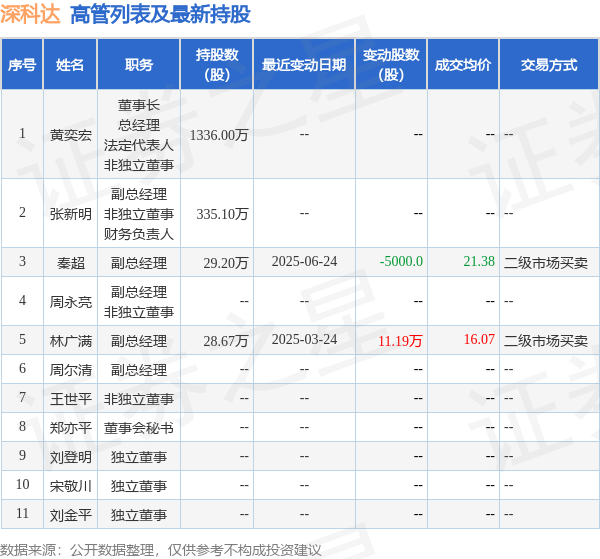The height and width of the screenshot is (559, 600).
Task: Select the 成交均价 column header
Action: tap(463, 65)
